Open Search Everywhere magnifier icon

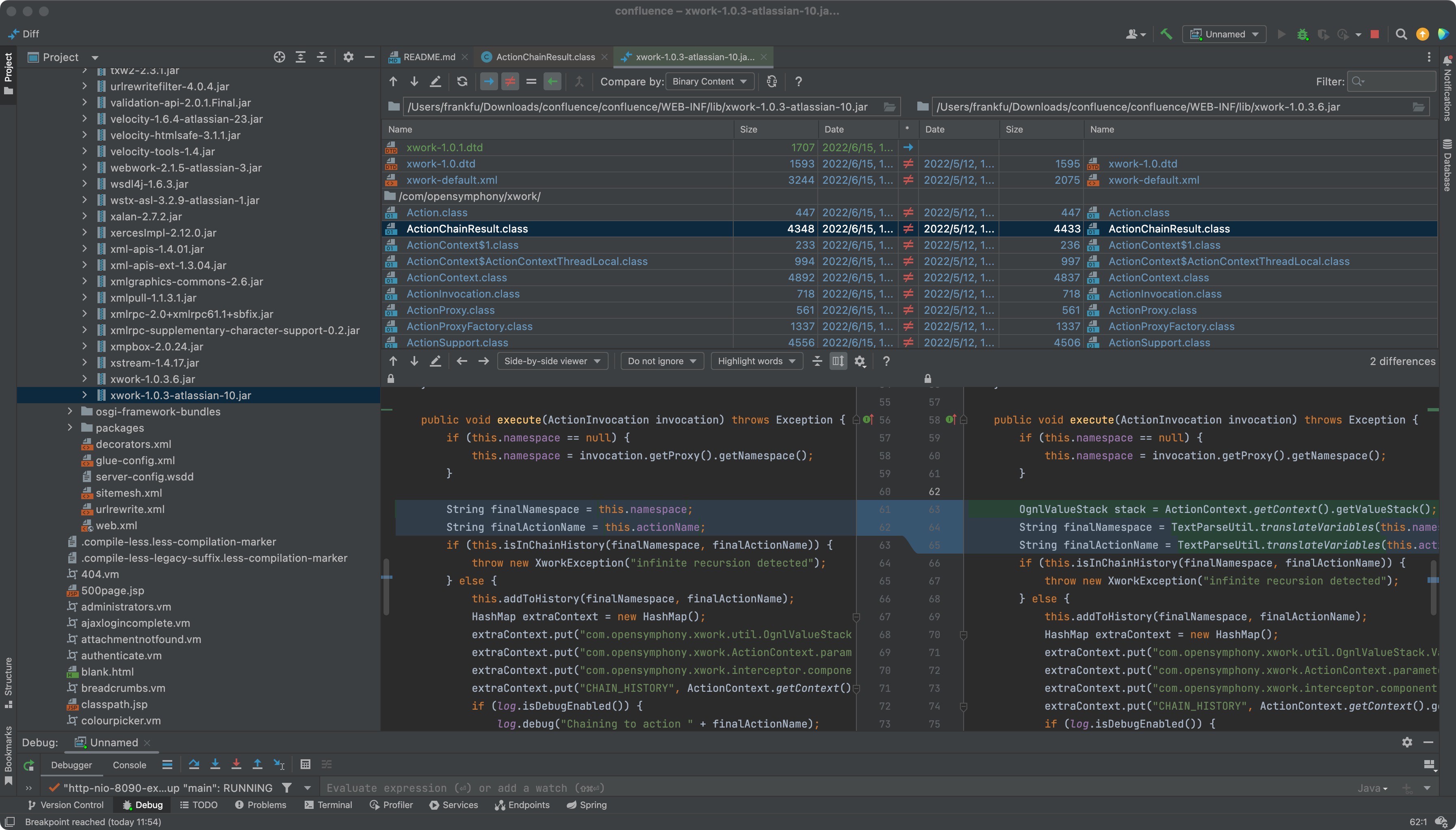(1401, 34)
